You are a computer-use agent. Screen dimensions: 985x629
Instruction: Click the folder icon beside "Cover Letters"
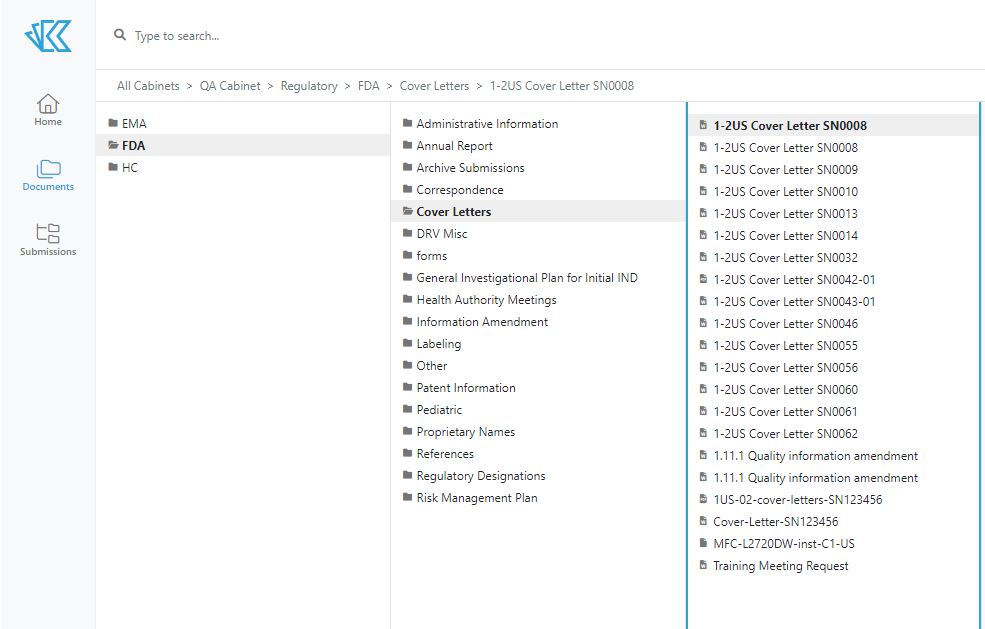(x=406, y=211)
